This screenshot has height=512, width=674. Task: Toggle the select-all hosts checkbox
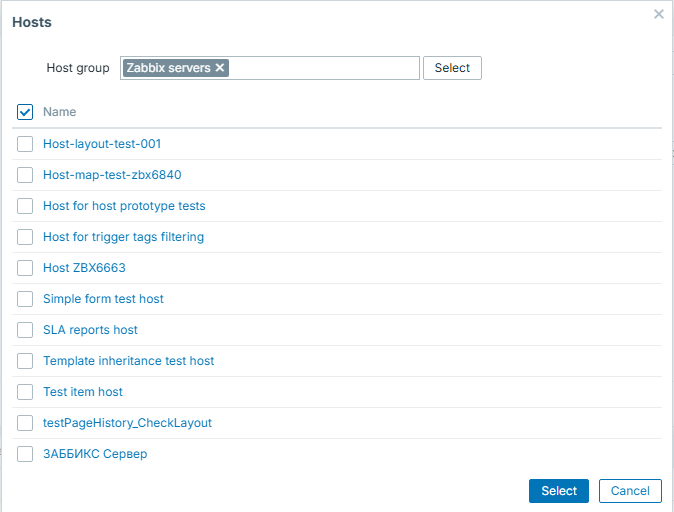(25, 112)
